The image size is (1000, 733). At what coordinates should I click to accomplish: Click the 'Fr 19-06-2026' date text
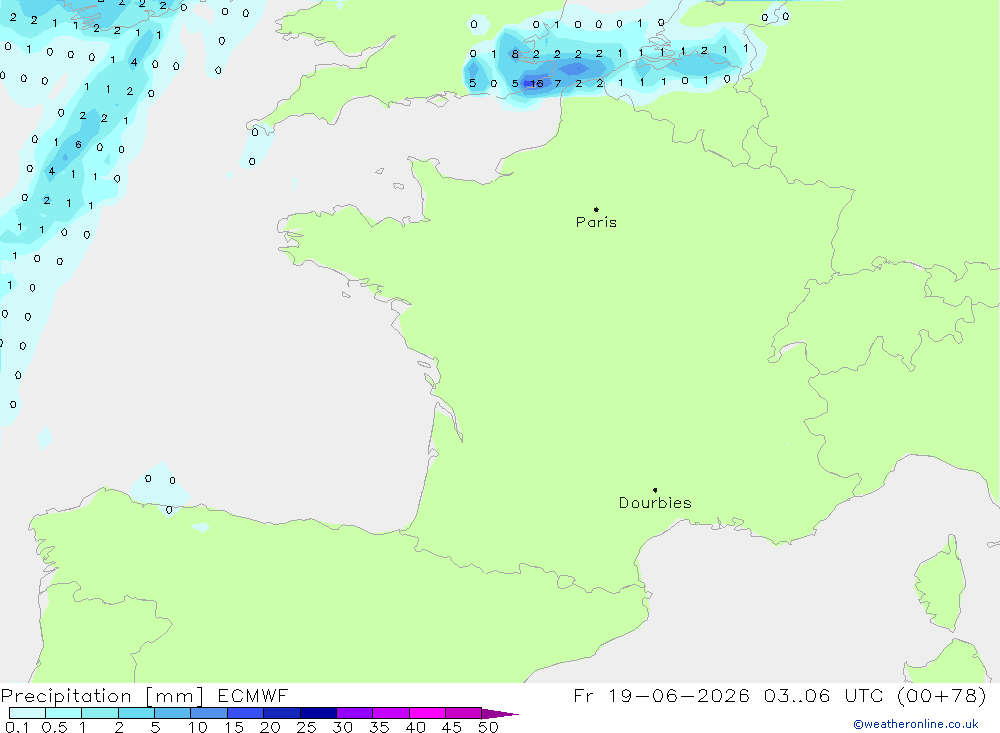(x=661, y=695)
